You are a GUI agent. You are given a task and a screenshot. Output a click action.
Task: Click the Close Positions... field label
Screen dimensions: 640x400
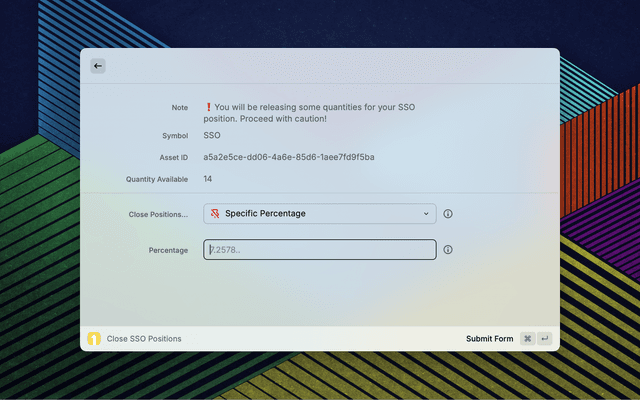pos(158,214)
